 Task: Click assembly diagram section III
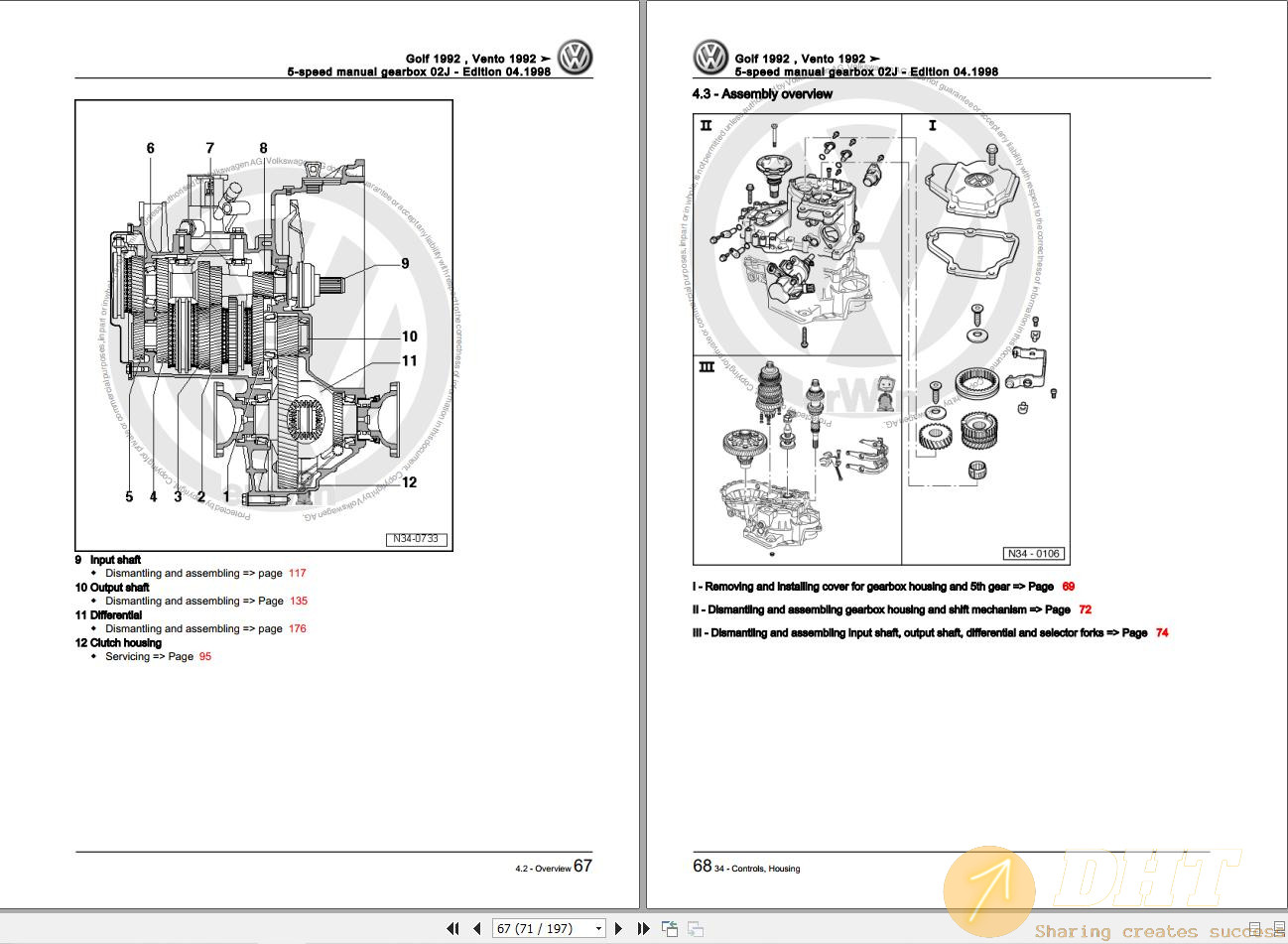pos(798,461)
